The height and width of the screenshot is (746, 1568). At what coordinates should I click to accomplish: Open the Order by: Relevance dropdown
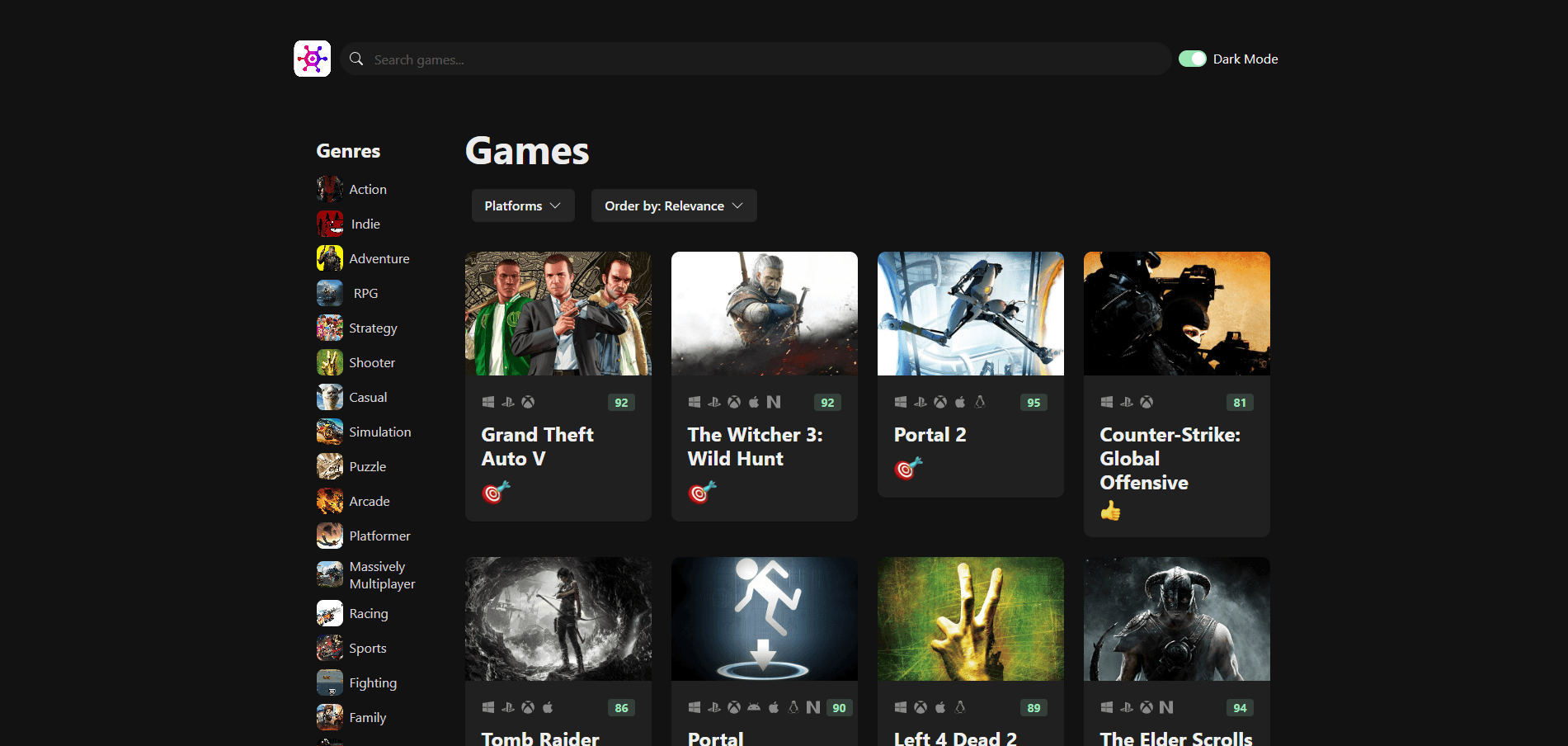674,205
